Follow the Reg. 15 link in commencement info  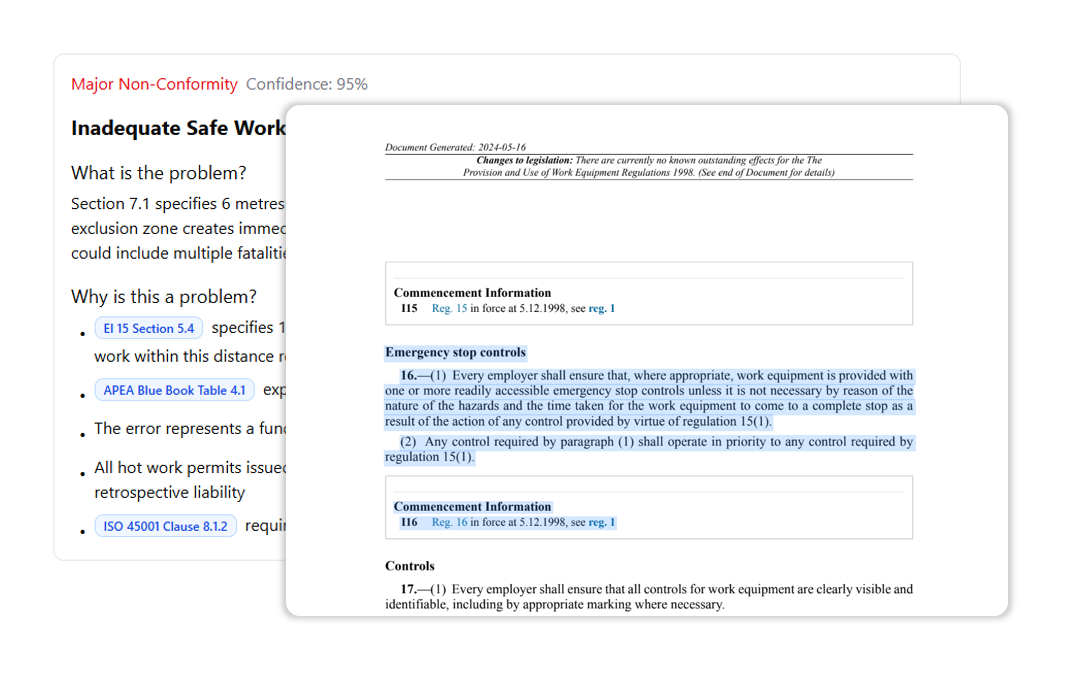(449, 308)
